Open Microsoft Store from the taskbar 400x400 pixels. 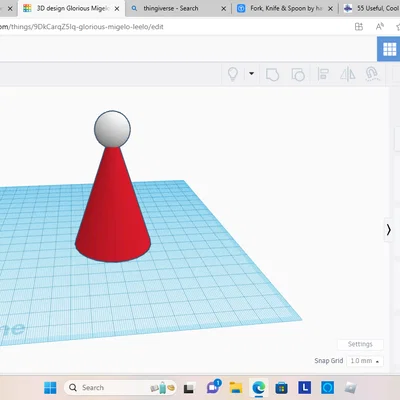click(x=281, y=388)
